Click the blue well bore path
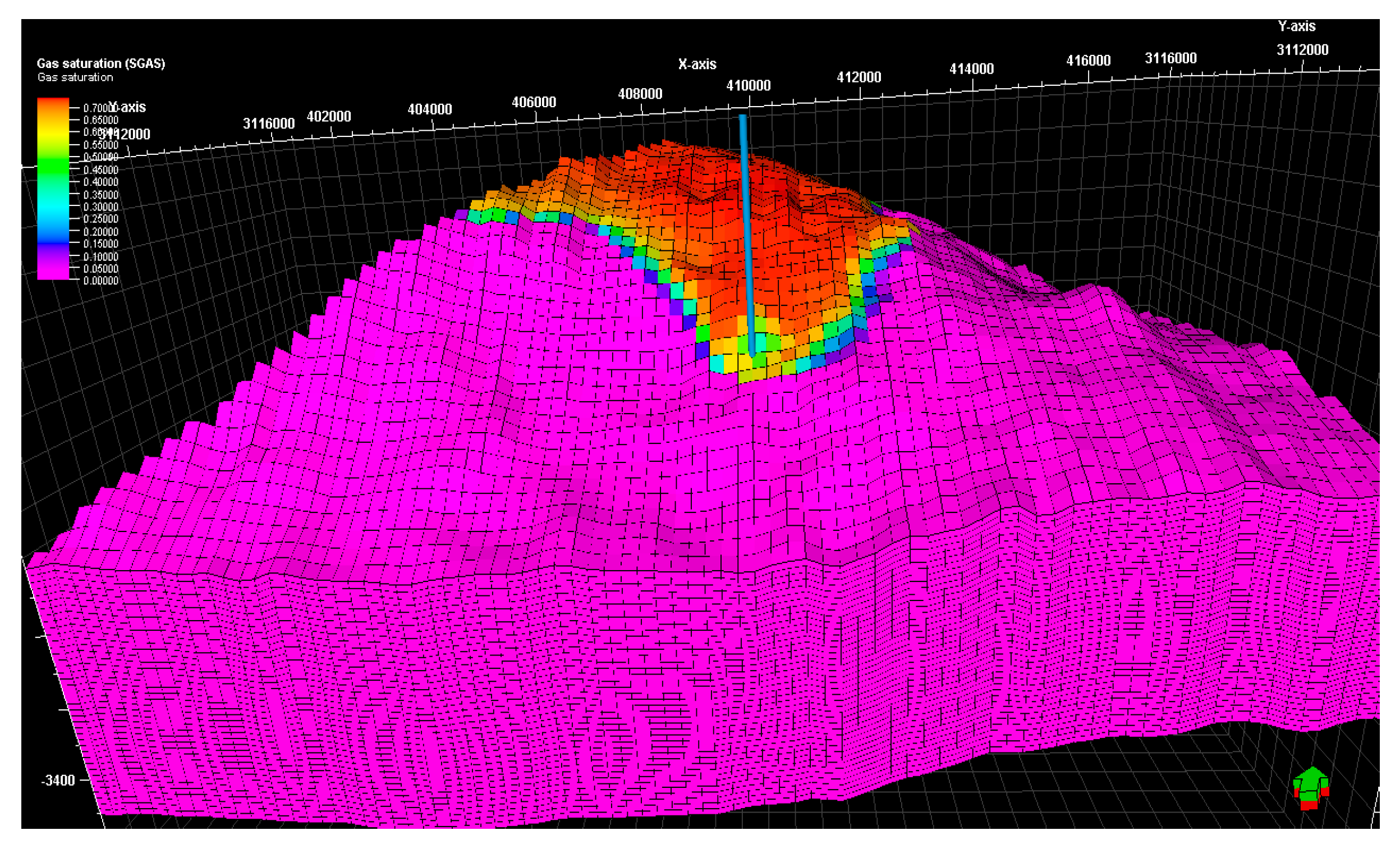The height and width of the screenshot is (844, 1400). coord(747,227)
